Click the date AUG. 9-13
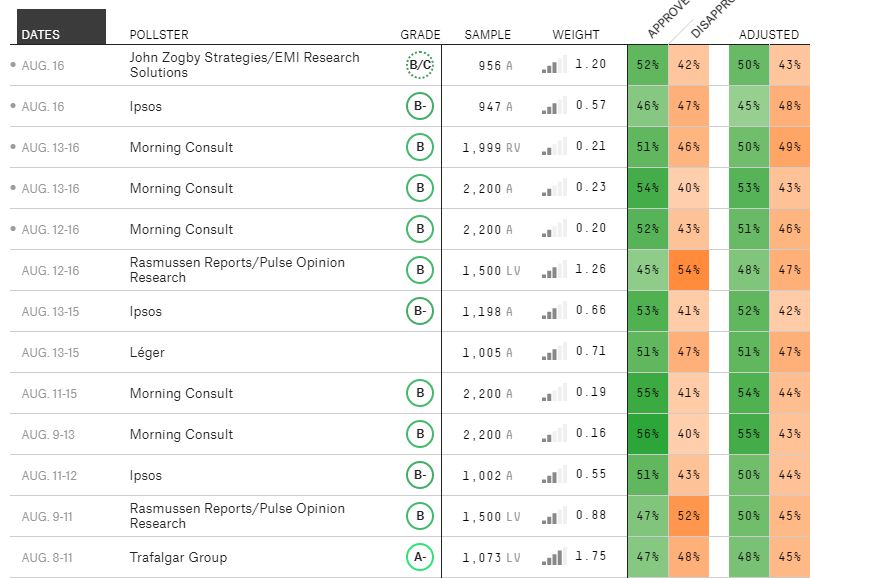Viewport: 872px width, 578px height. click(48, 434)
